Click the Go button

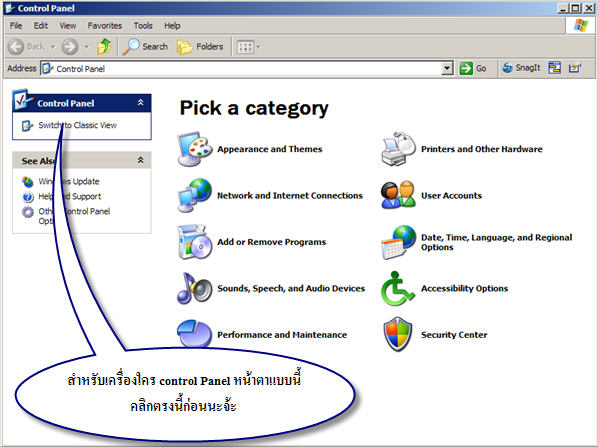tap(473, 68)
